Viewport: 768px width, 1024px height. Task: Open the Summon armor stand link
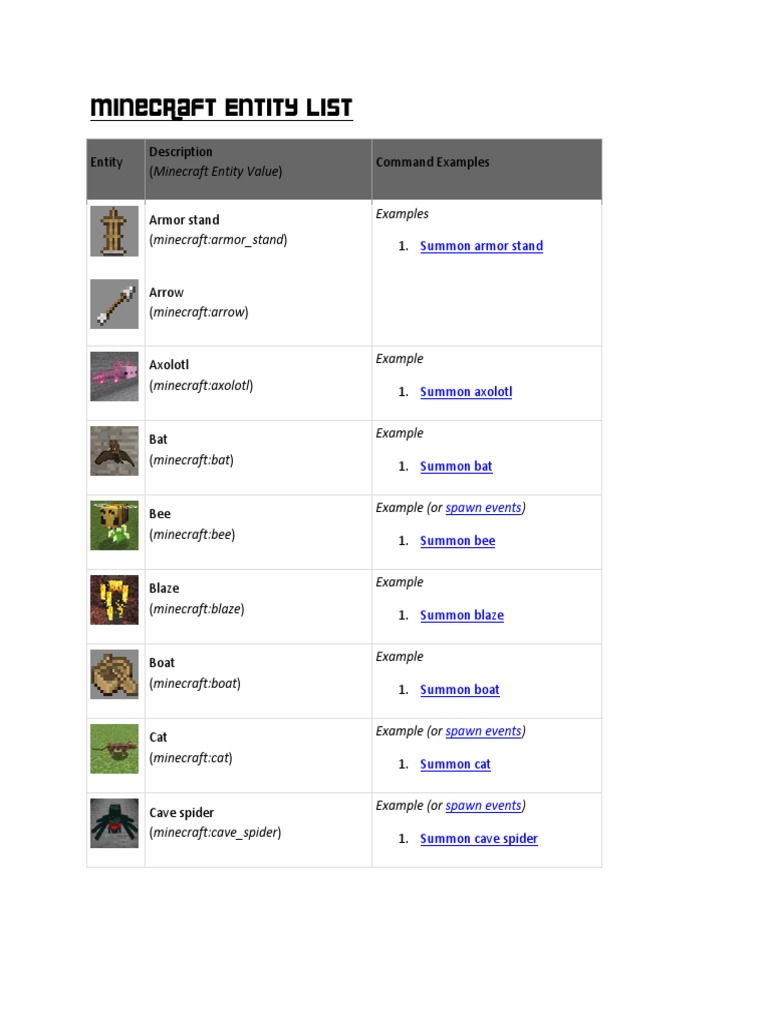[x=481, y=246]
